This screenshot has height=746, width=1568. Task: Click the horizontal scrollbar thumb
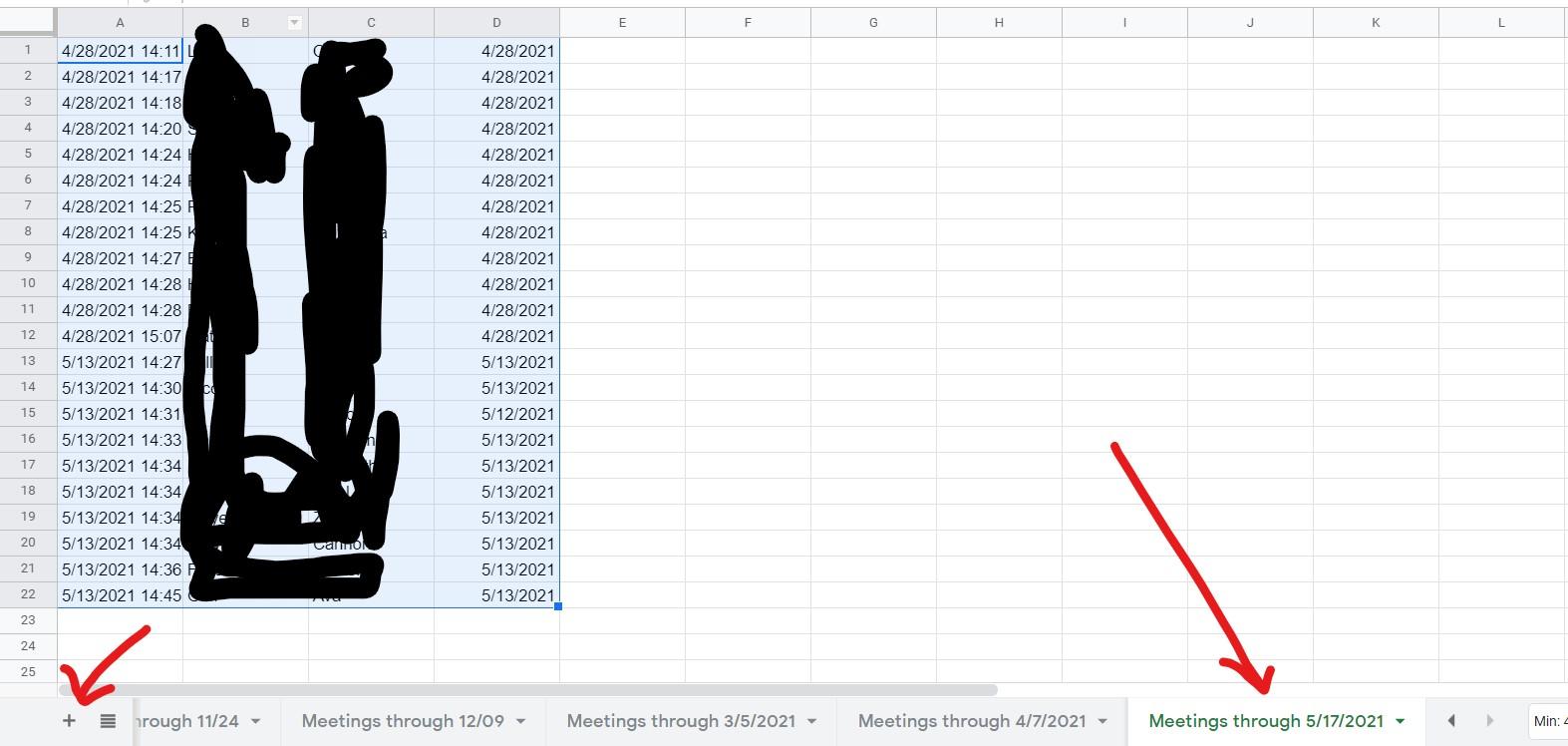pos(528,690)
